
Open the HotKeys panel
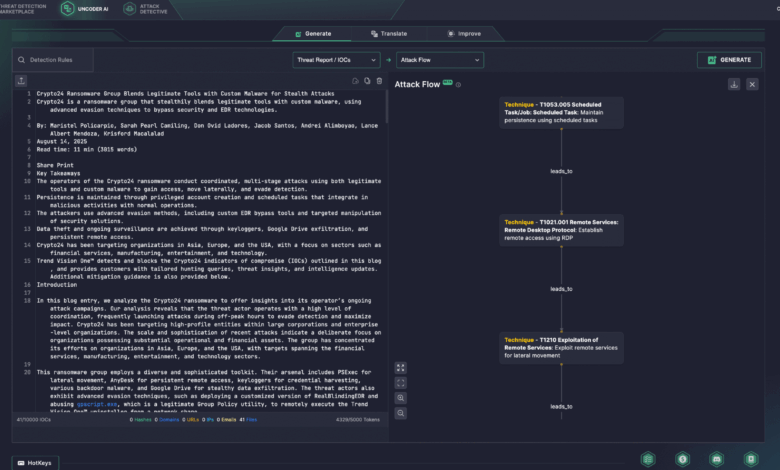(x=35, y=463)
